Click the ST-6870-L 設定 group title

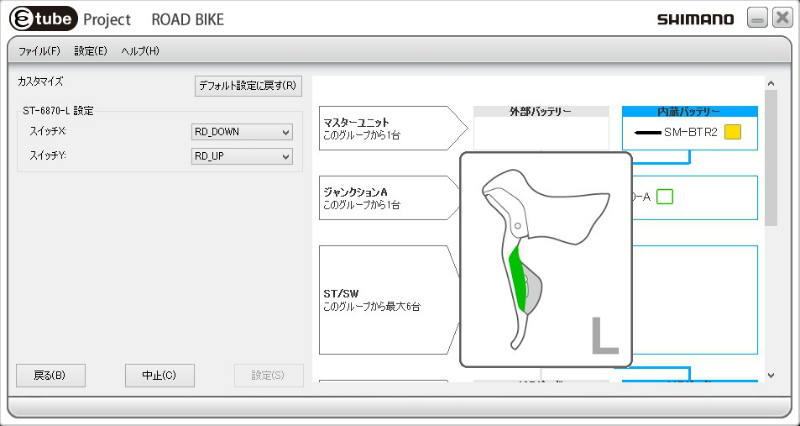(58, 110)
